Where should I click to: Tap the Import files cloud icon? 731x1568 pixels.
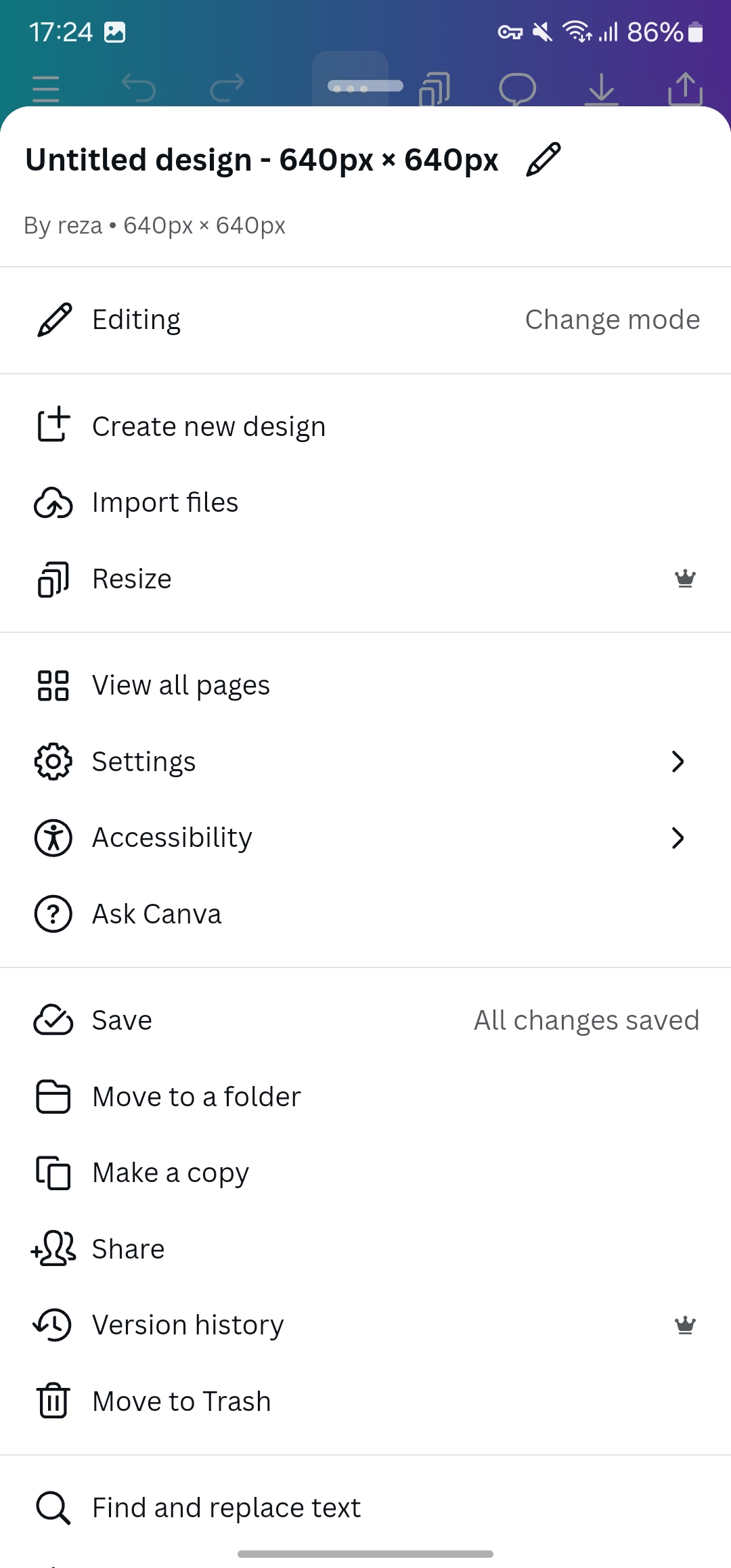pyautogui.click(x=53, y=502)
